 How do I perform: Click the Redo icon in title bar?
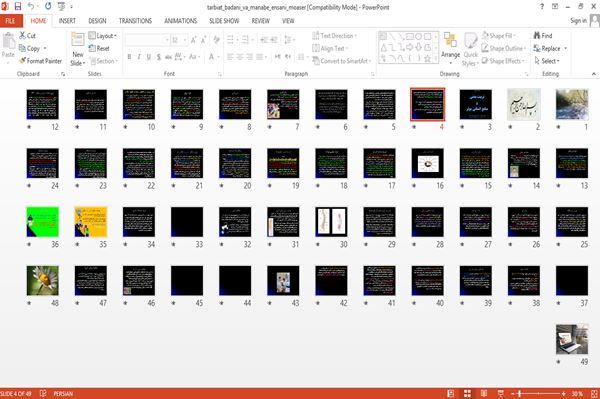pos(48,6)
